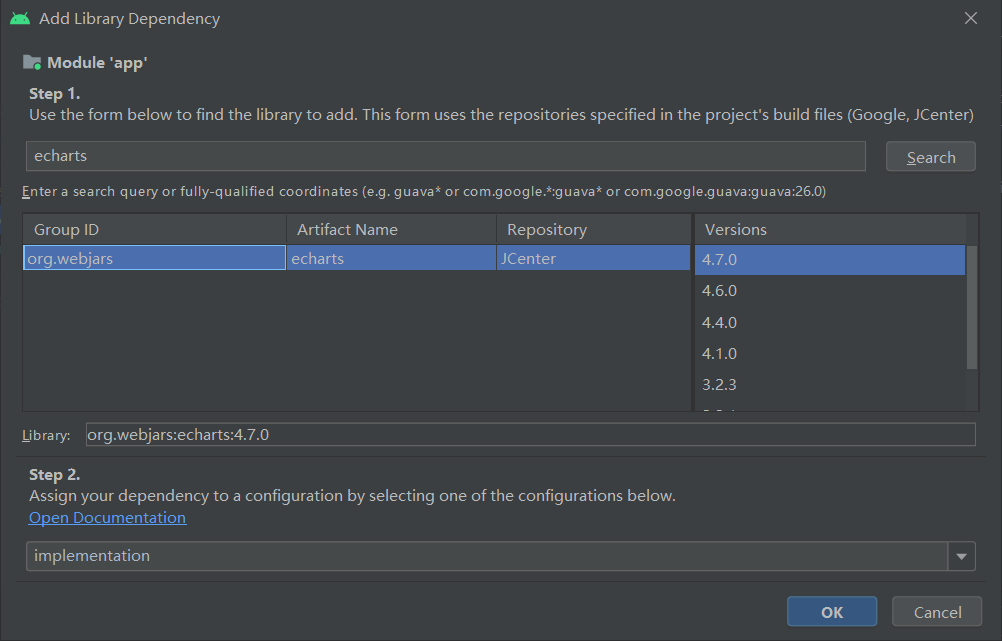This screenshot has width=1002, height=641.
Task: Sort by the Artifact Name column header
Action: (391, 229)
